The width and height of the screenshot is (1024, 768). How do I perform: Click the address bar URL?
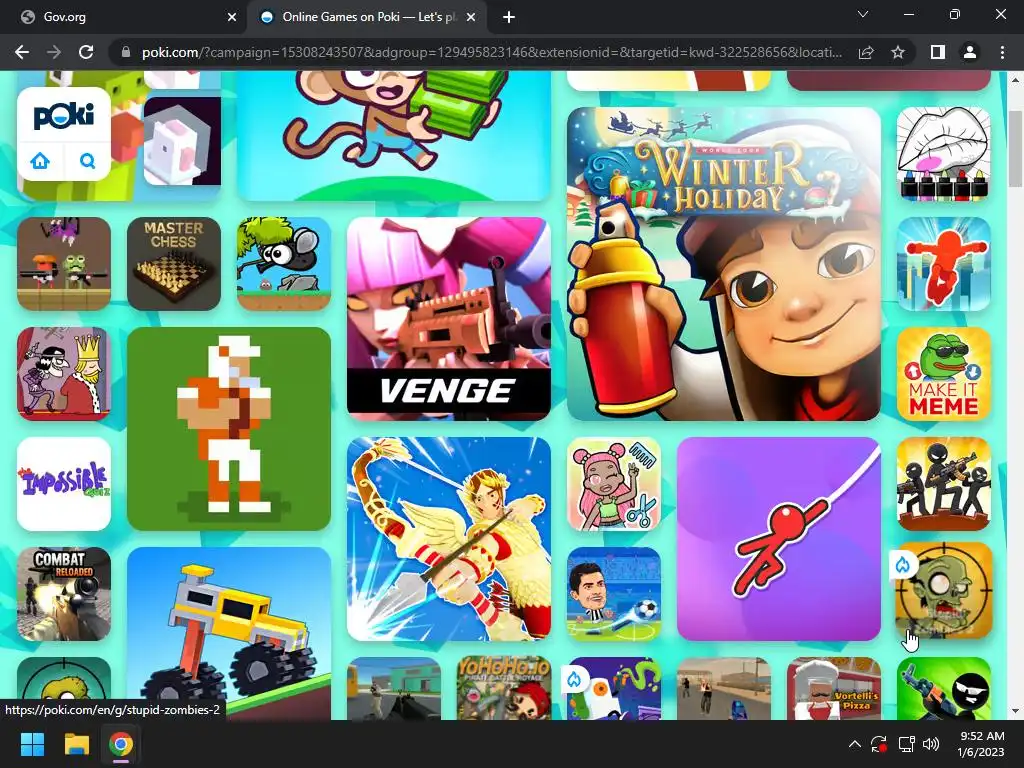tap(491, 52)
